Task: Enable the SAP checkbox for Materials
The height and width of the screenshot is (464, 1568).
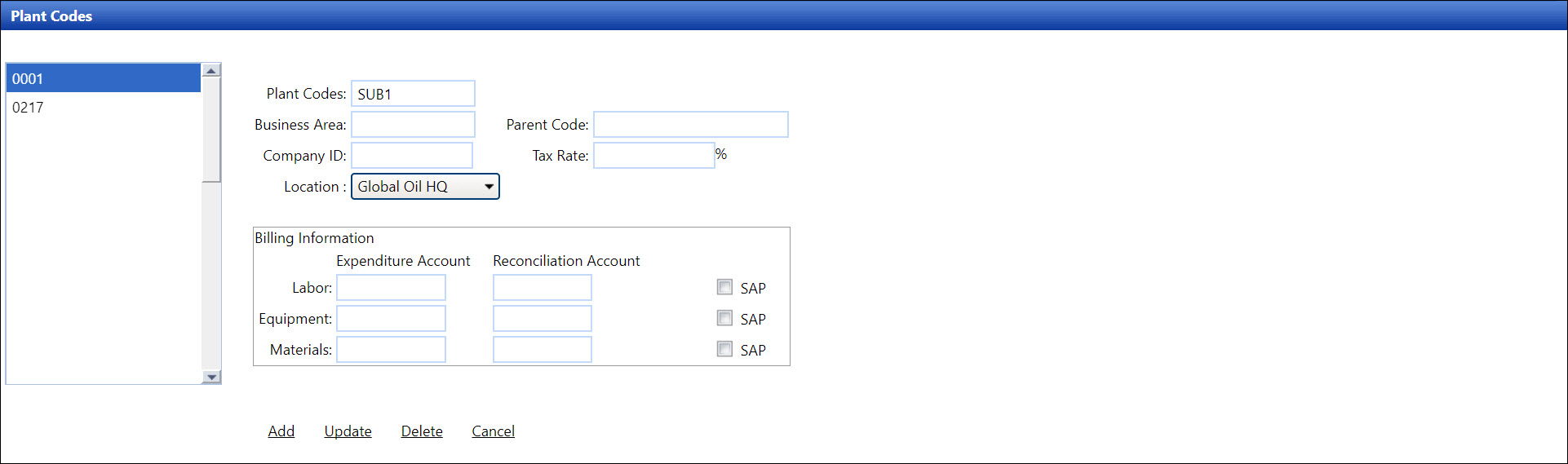Action: [x=724, y=349]
